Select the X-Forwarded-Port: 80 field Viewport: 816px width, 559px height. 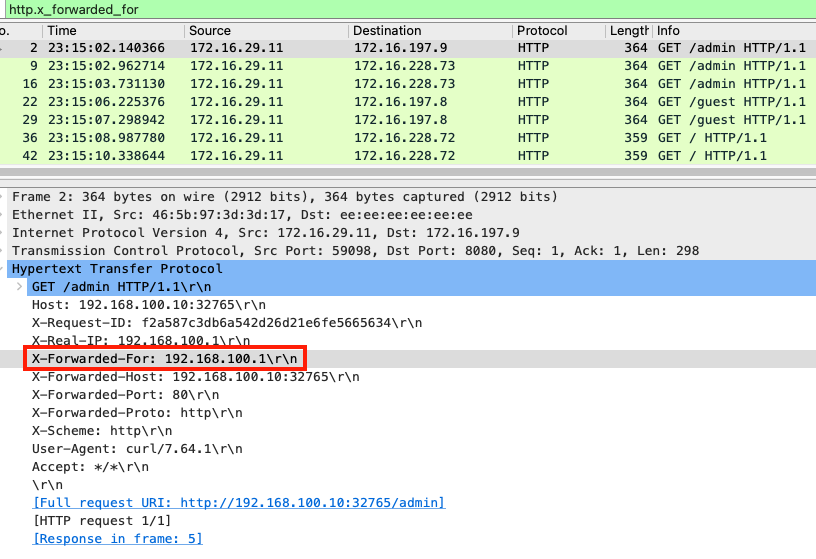[x=125, y=395]
